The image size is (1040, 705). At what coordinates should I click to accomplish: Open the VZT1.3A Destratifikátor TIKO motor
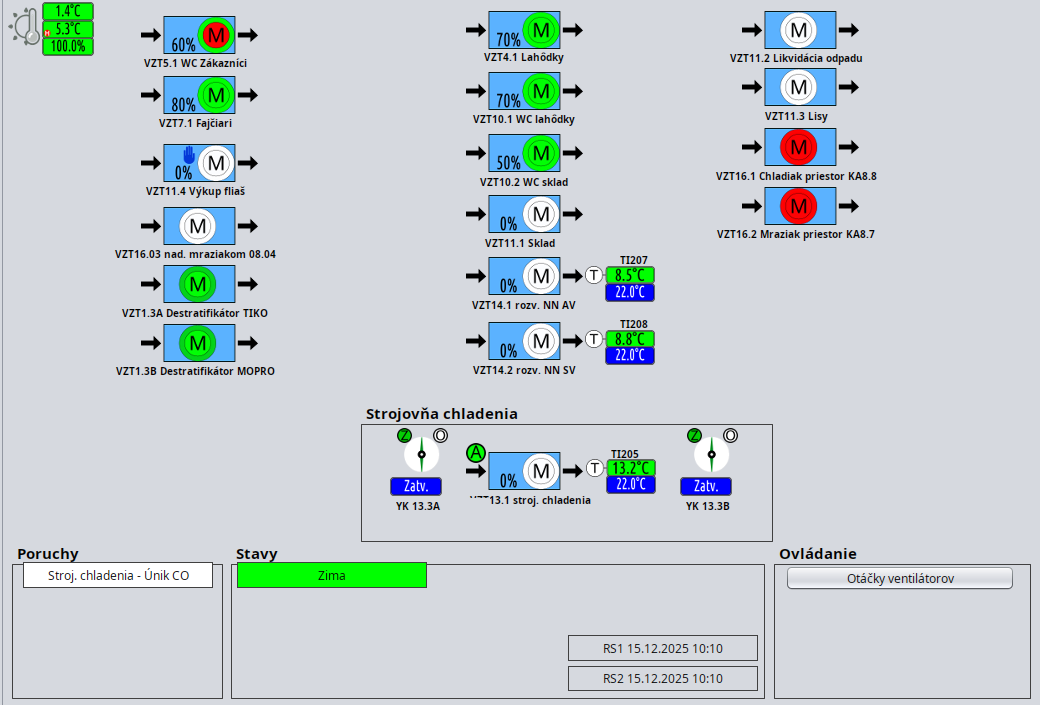point(198,284)
